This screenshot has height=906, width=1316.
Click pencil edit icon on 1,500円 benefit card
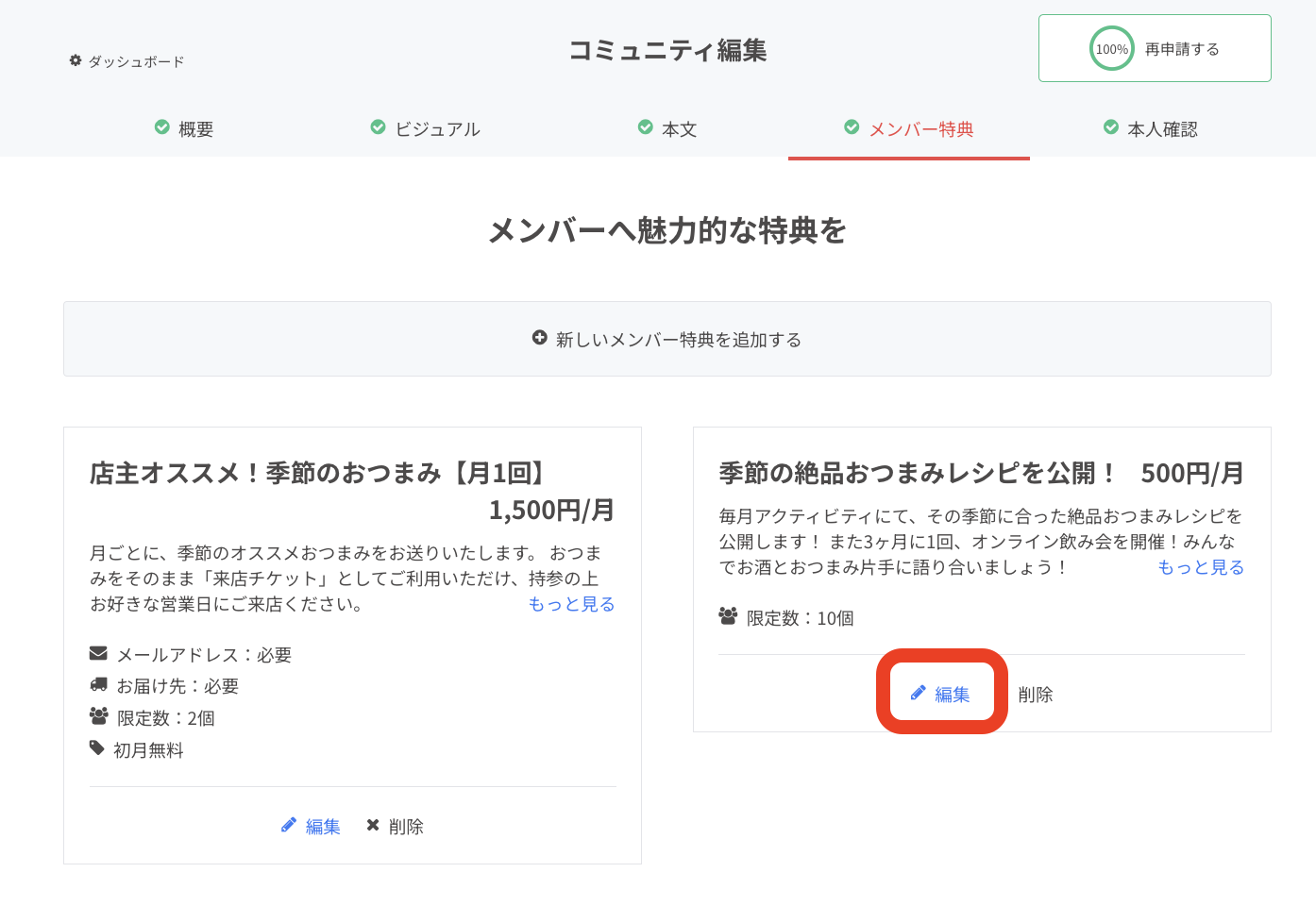pyautogui.click(x=289, y=826)
